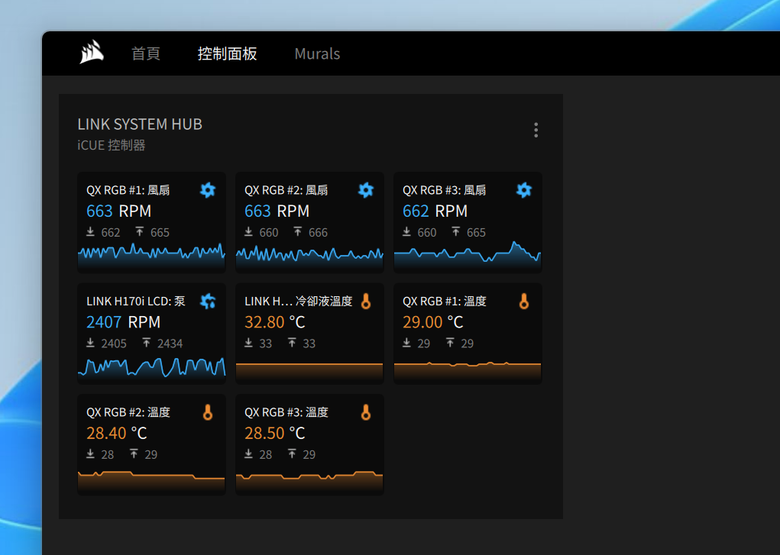Click the 'LINK H… 冷卻液溫度' label
Image resolution: width=780 pixels, height=555 pixels.
coord(298,301)
